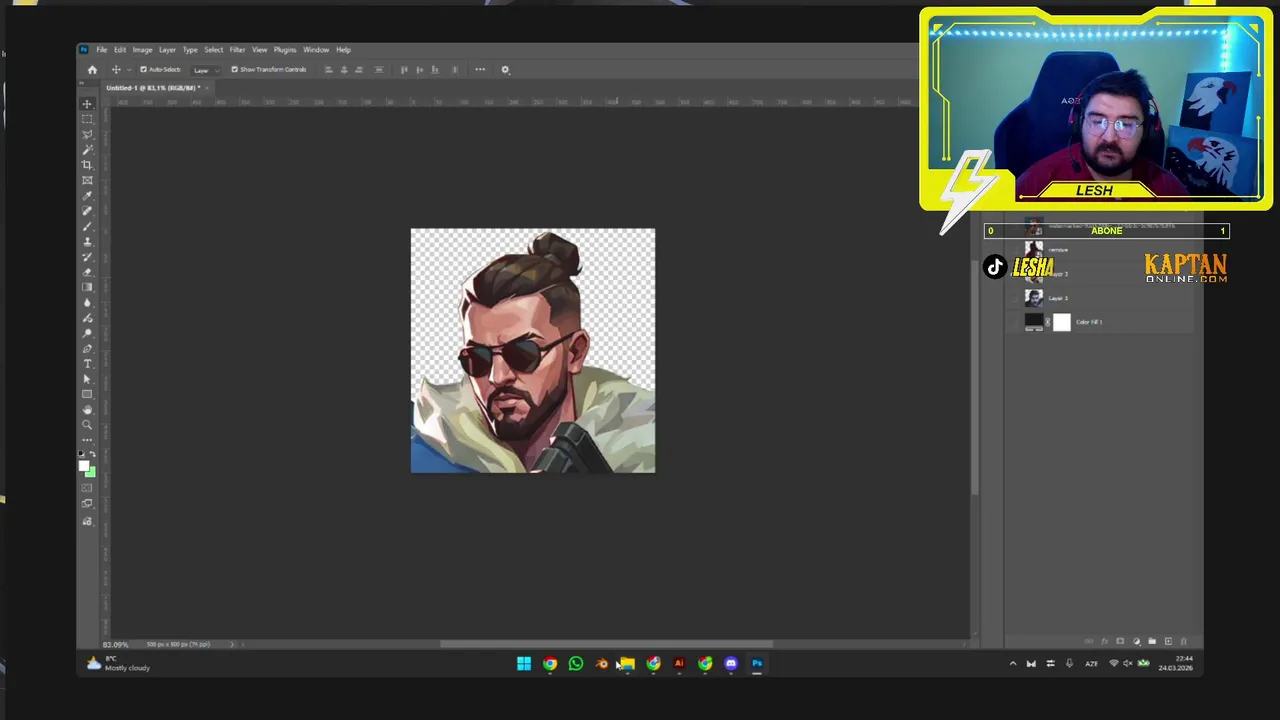The height and width of the screenshot is (720, 1280).
Task: Click the Create new layer icon
Action: coord(1168,641)
